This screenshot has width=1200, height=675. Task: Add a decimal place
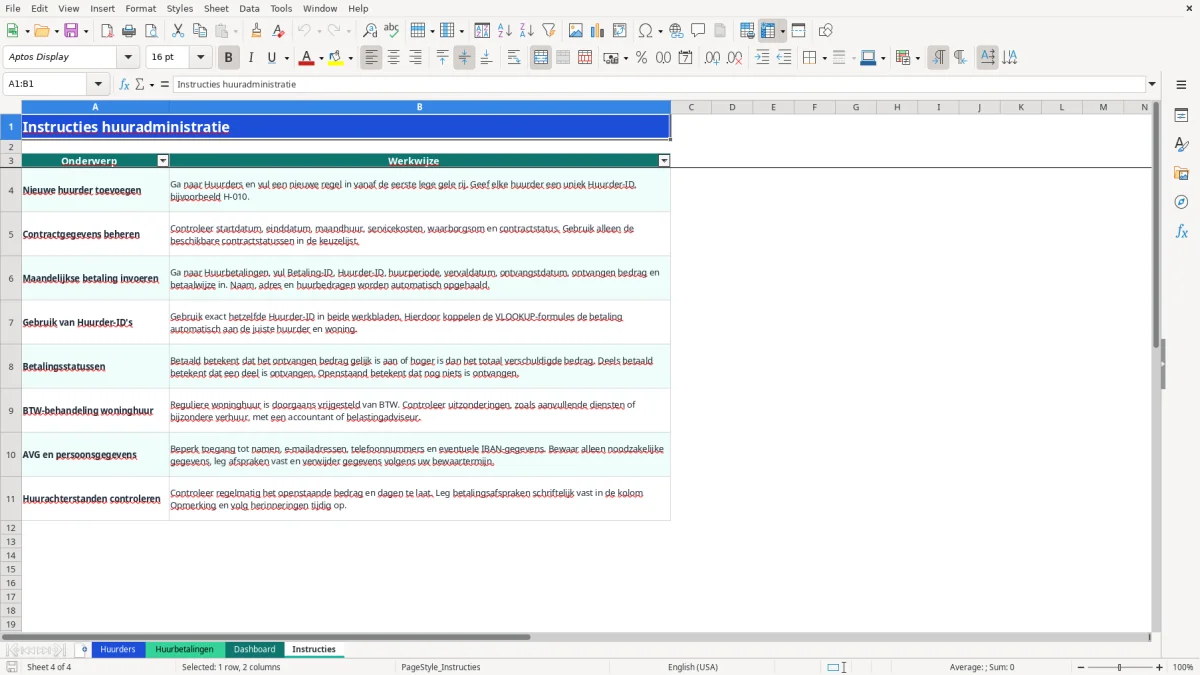pos(713,58)
